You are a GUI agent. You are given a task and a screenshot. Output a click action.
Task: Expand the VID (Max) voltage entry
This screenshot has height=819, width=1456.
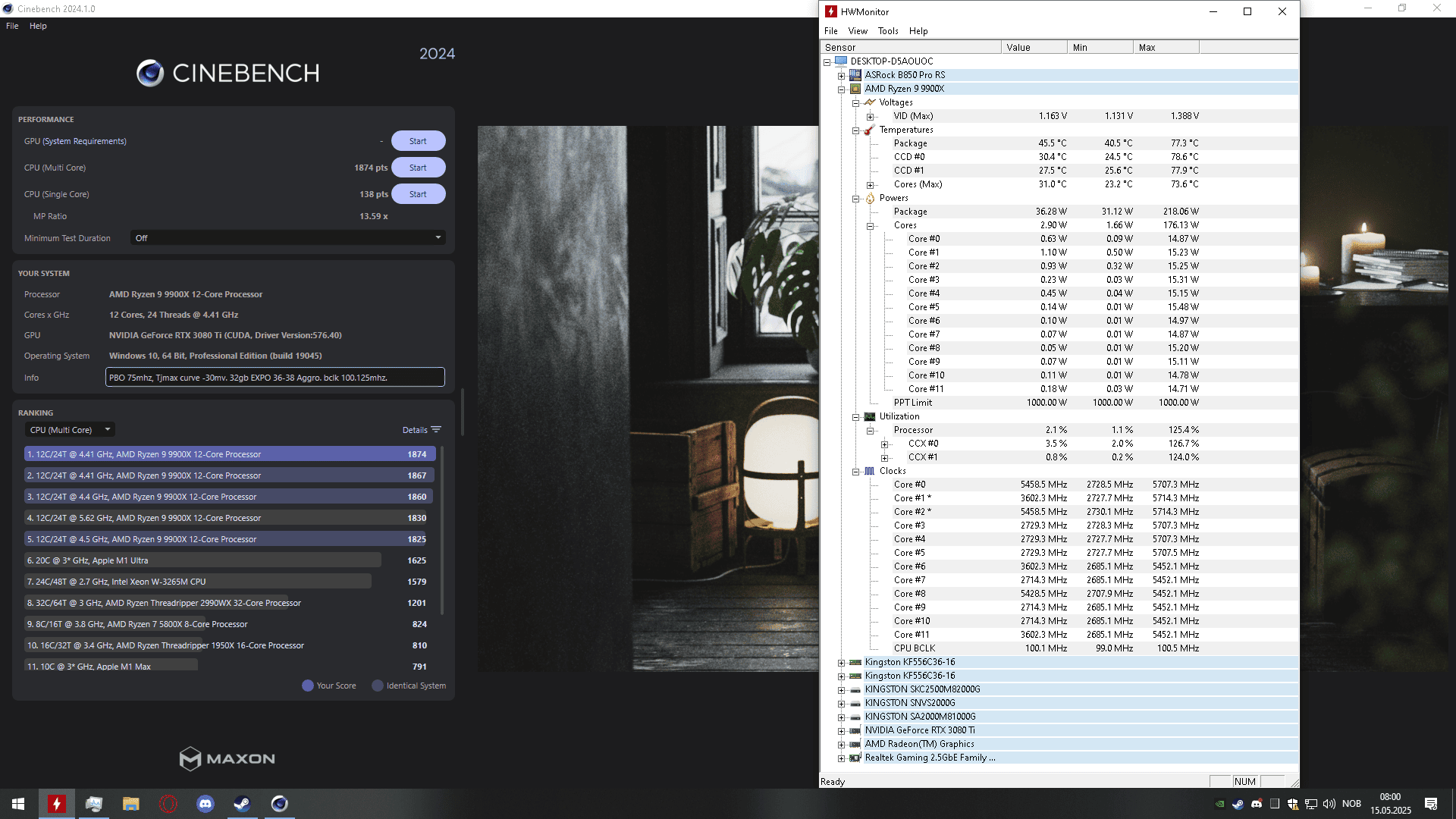tap(870, 117)
